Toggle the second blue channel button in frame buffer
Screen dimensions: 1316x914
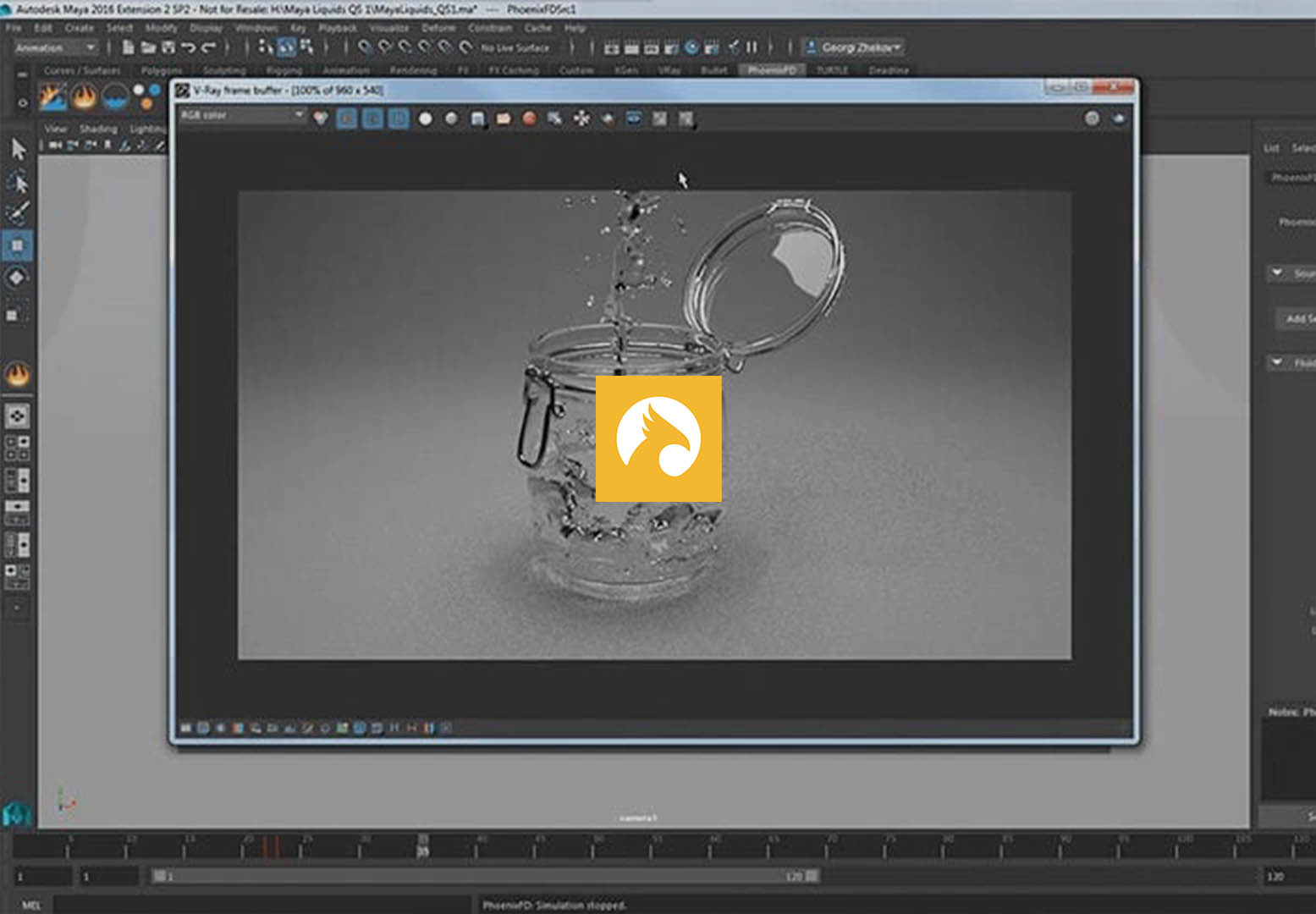point(372,119)
